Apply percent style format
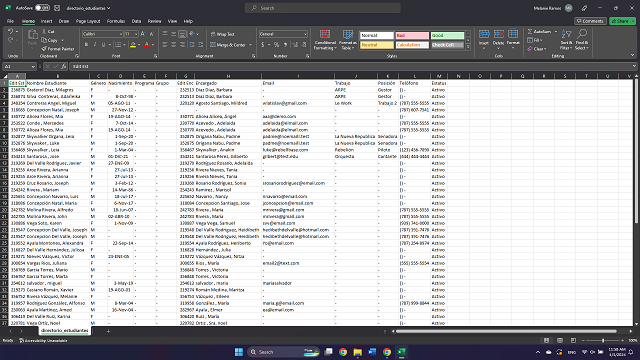Screen dimensions: 640x360 coord(276,45)
